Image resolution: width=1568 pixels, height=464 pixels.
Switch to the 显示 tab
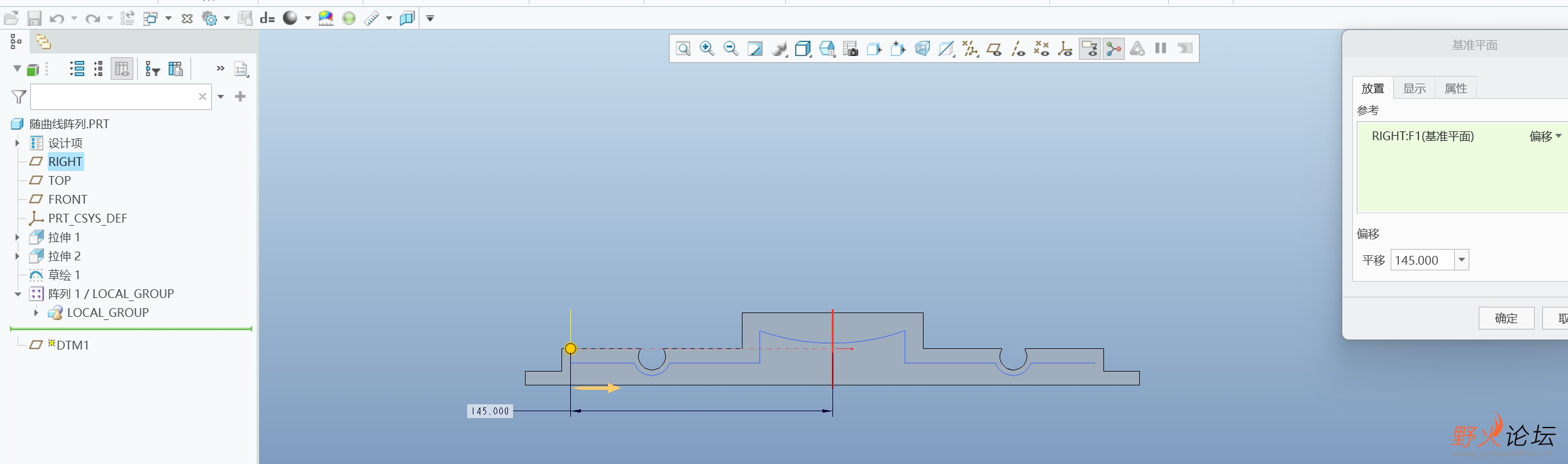[1414, 89]
